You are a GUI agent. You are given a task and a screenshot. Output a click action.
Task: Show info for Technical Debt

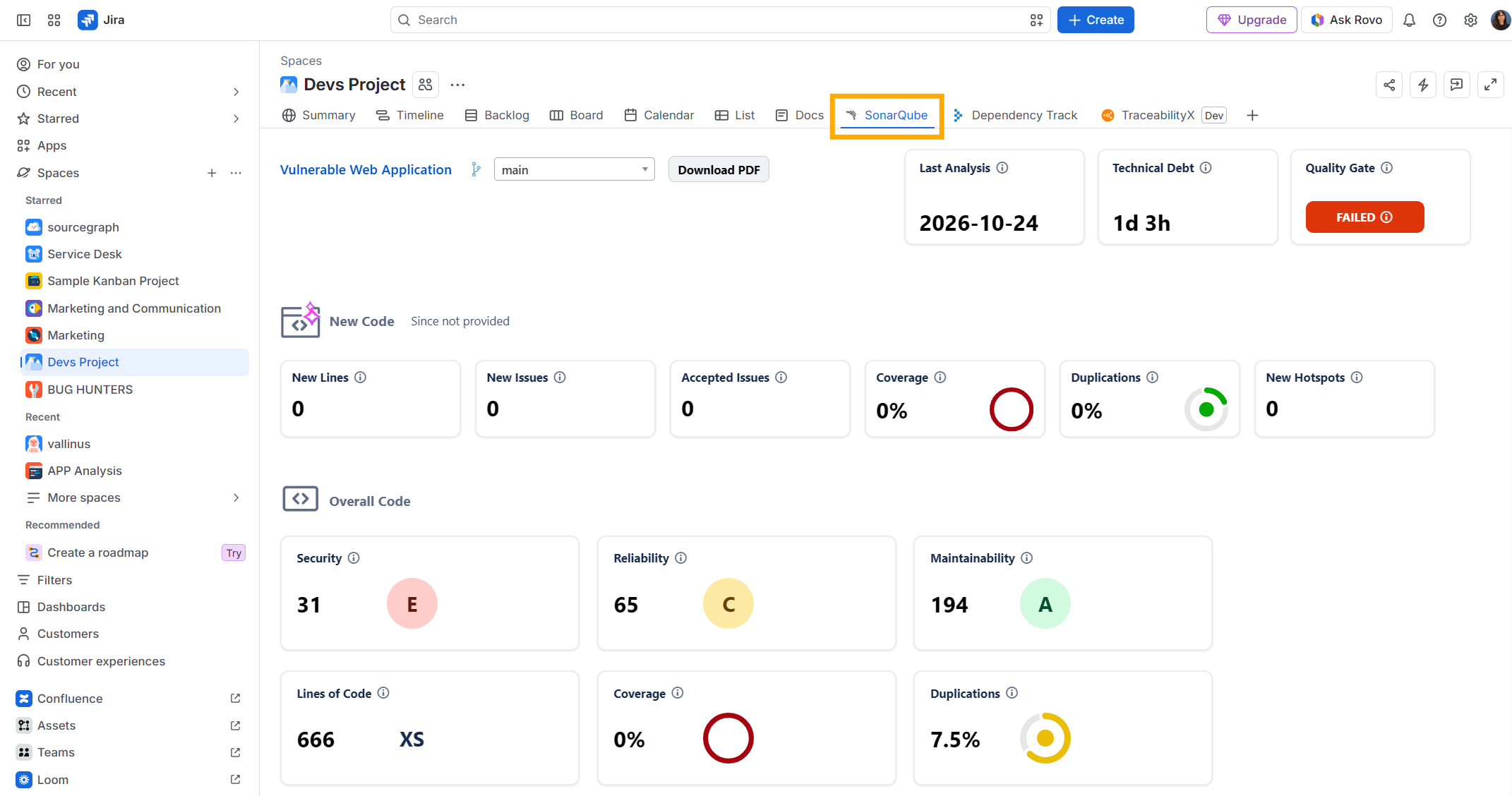1206,168
